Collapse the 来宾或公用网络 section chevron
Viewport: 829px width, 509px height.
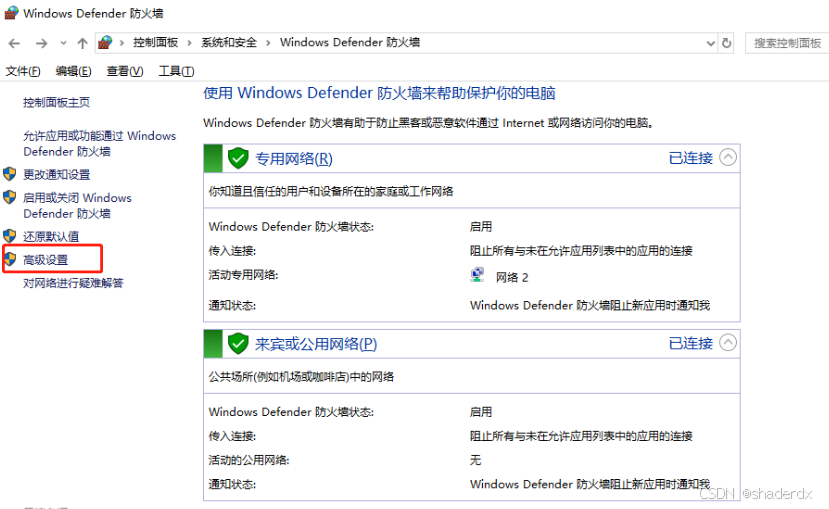coord(728,343)
